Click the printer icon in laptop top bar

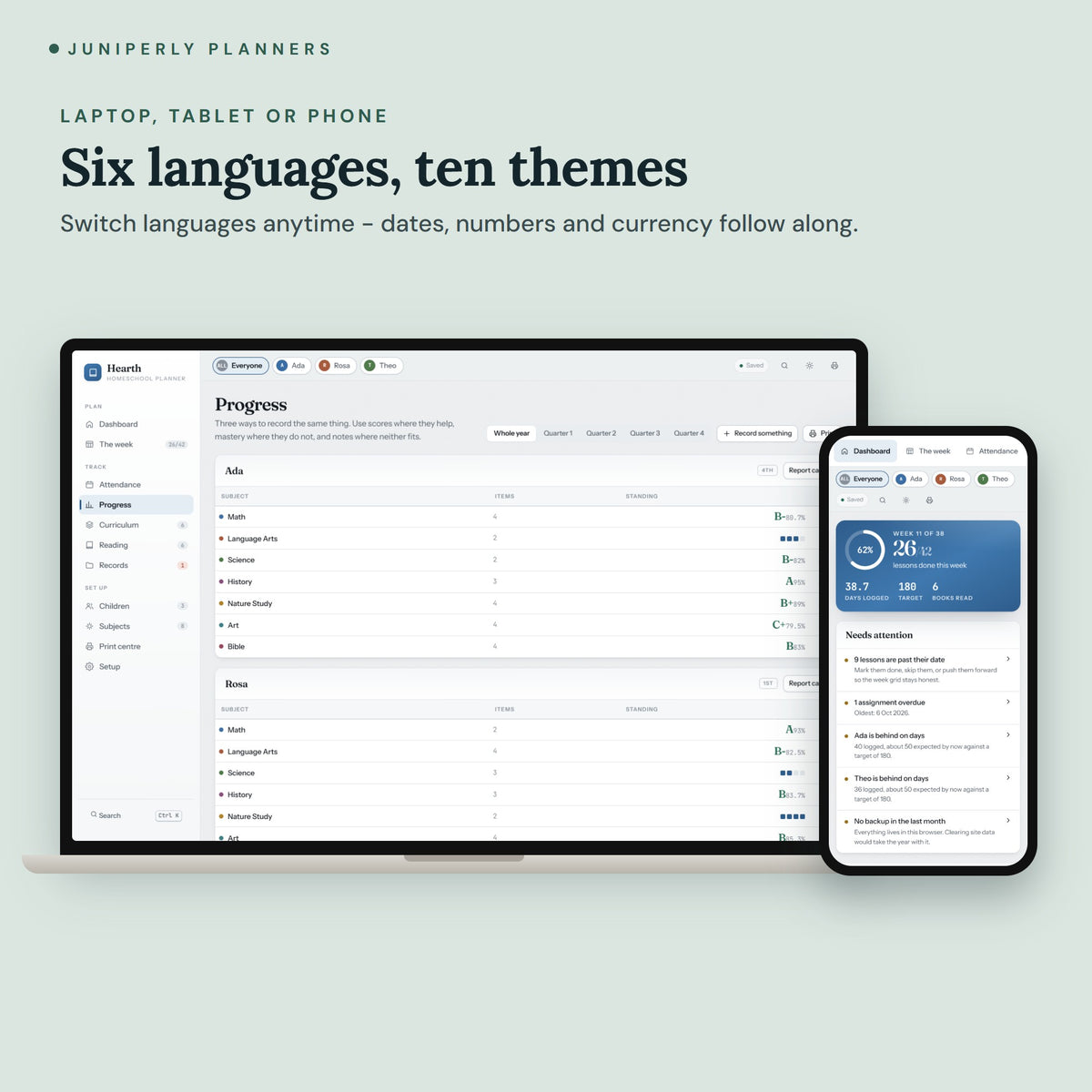point(834,366)
